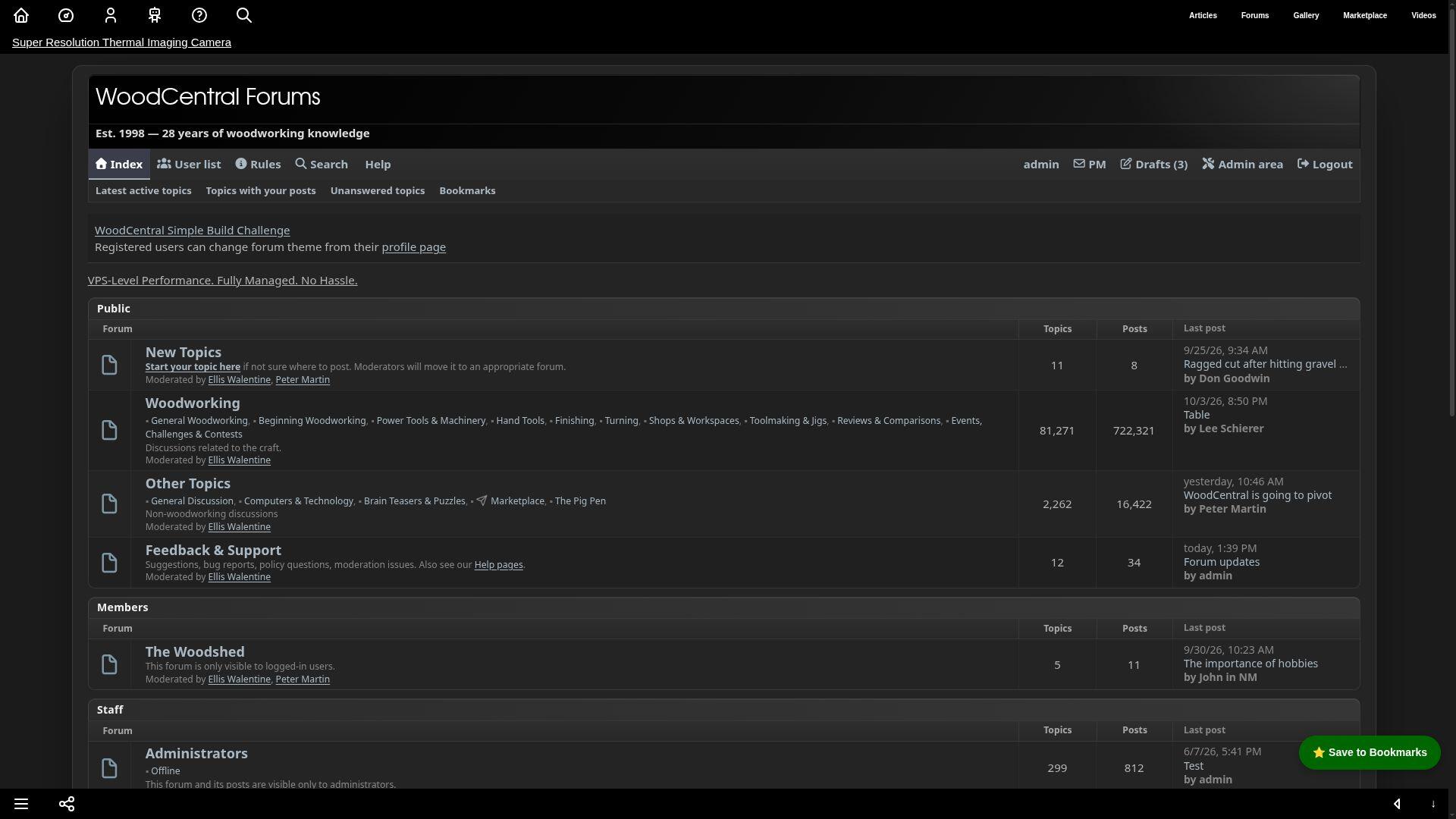Open PM private messages

[x=1090, y=164]
